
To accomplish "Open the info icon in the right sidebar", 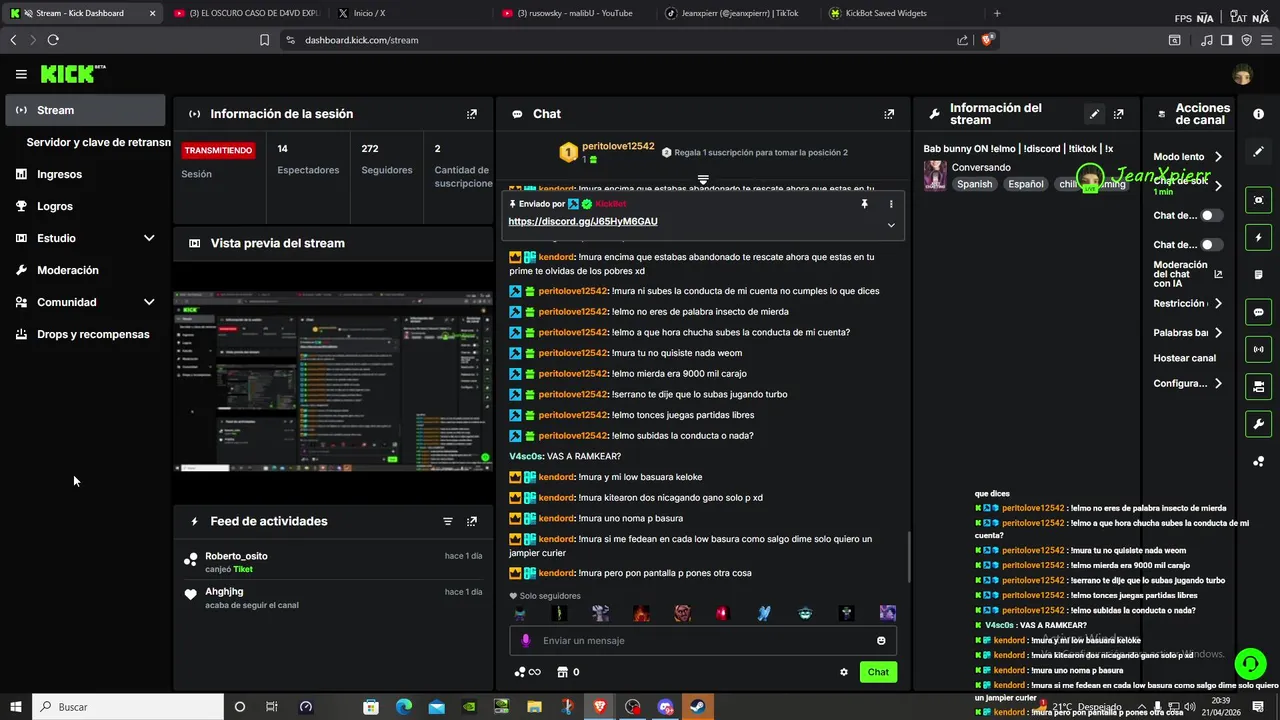I will tap(1258, 114).
